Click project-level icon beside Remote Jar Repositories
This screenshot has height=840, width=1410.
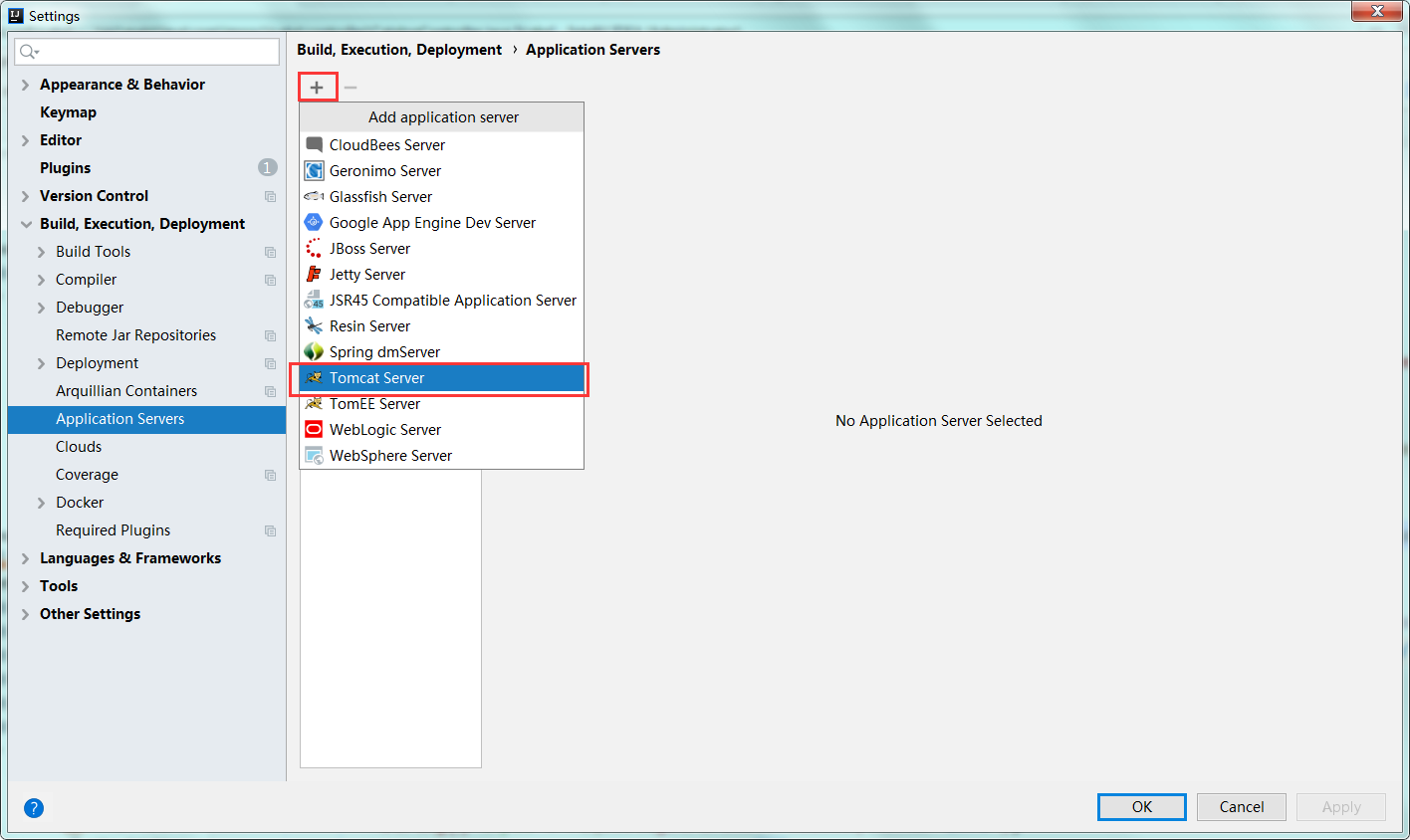pos(270,336)
